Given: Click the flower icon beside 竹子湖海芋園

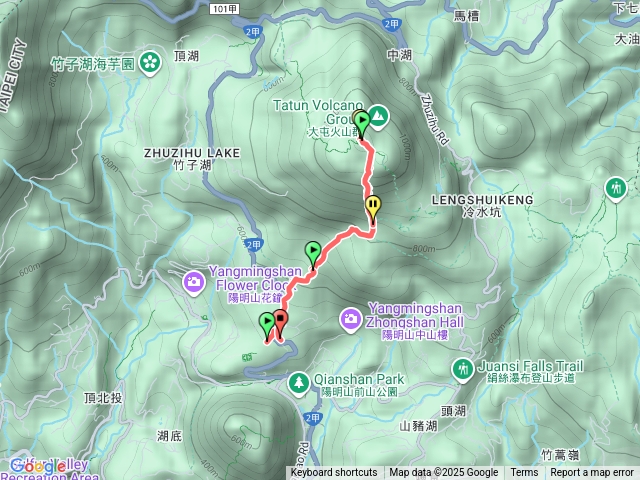Looking at the screenshot, I should tap(150, 64).
